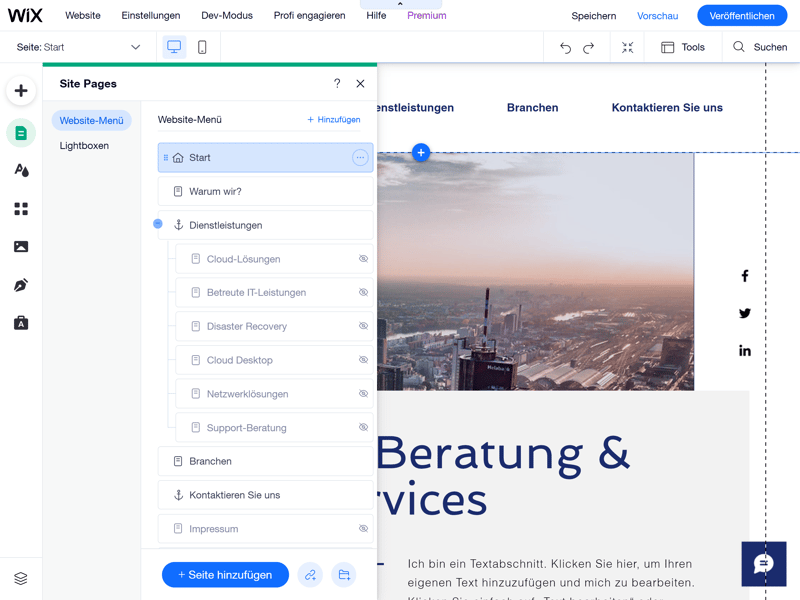The height and width of the screenshot is (600, 800).
Task: Open the Tools panel
Action: (683, 47)
